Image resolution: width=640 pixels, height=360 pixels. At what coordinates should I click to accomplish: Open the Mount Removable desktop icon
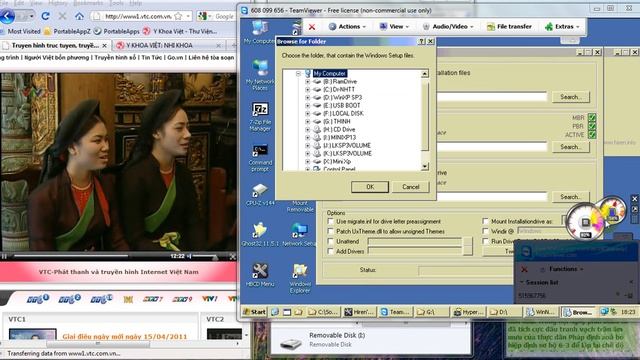point(300,206)
